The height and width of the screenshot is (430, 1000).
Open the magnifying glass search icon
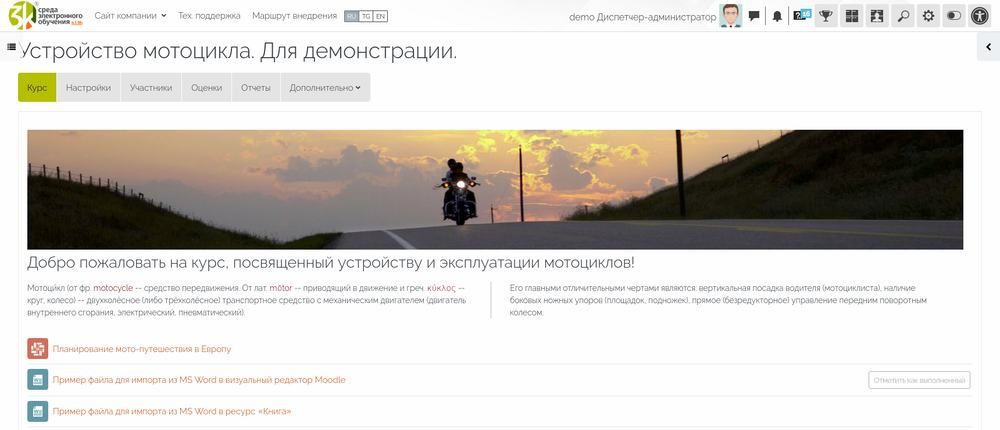903,16
